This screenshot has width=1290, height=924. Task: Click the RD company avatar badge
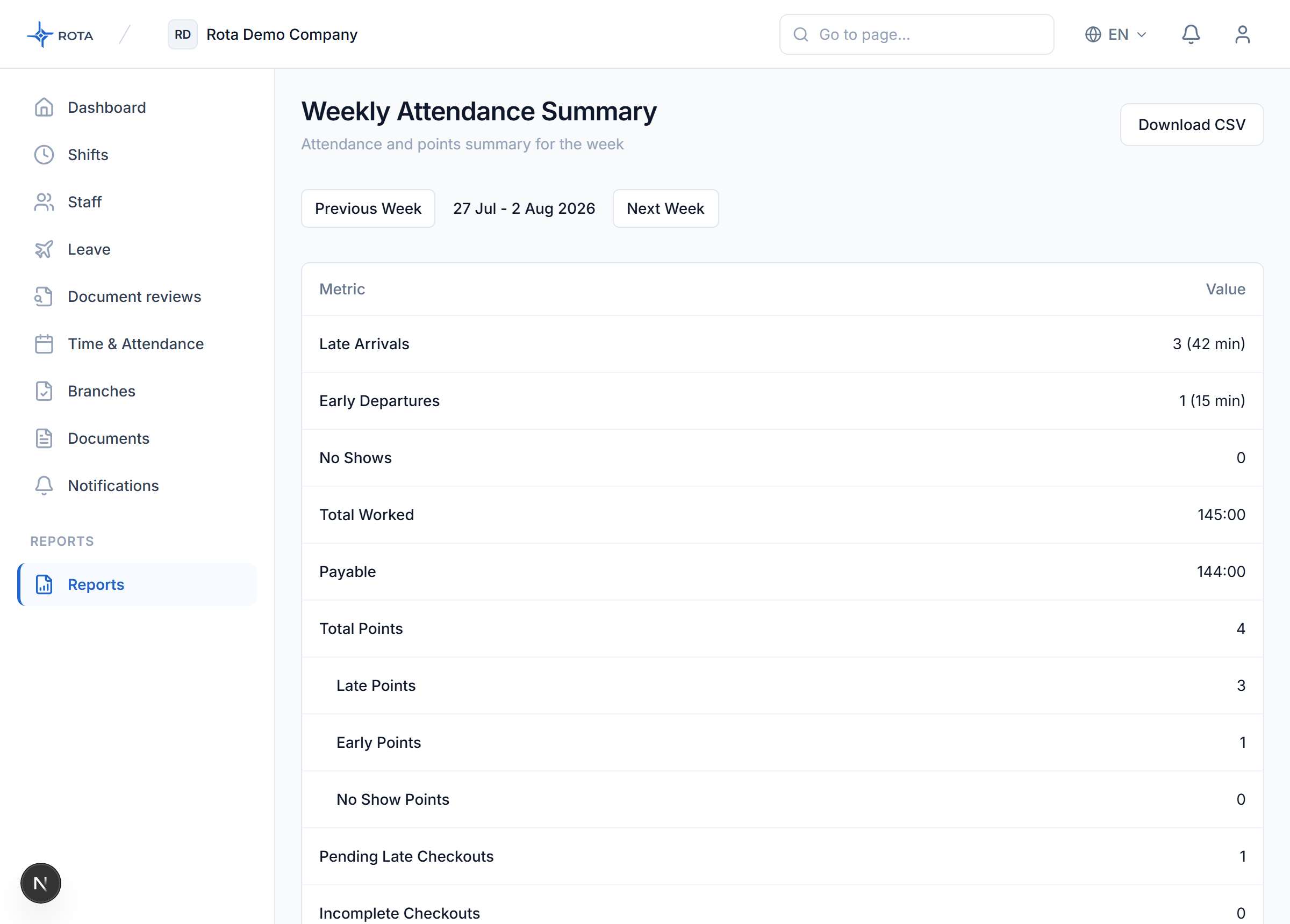click(x=183, y=35)
